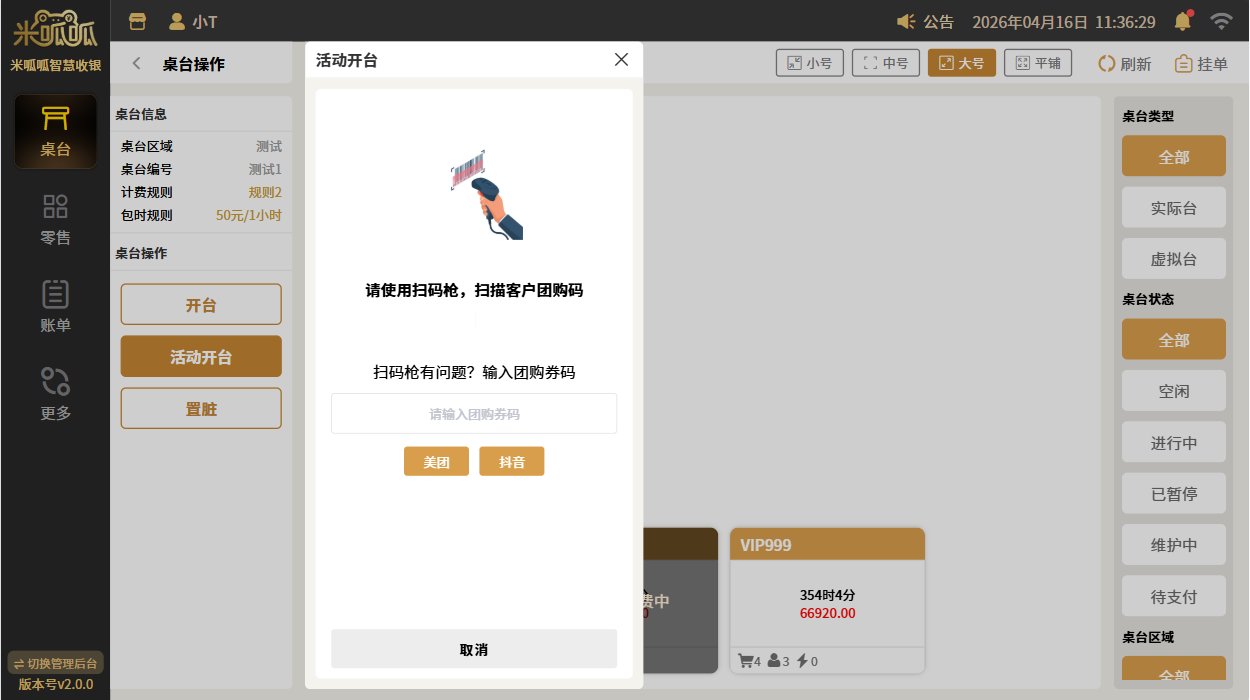Click the Wi-Fi status icon
The height and width of the screenshot is (700, 1250).
[x=1220, y=21]
